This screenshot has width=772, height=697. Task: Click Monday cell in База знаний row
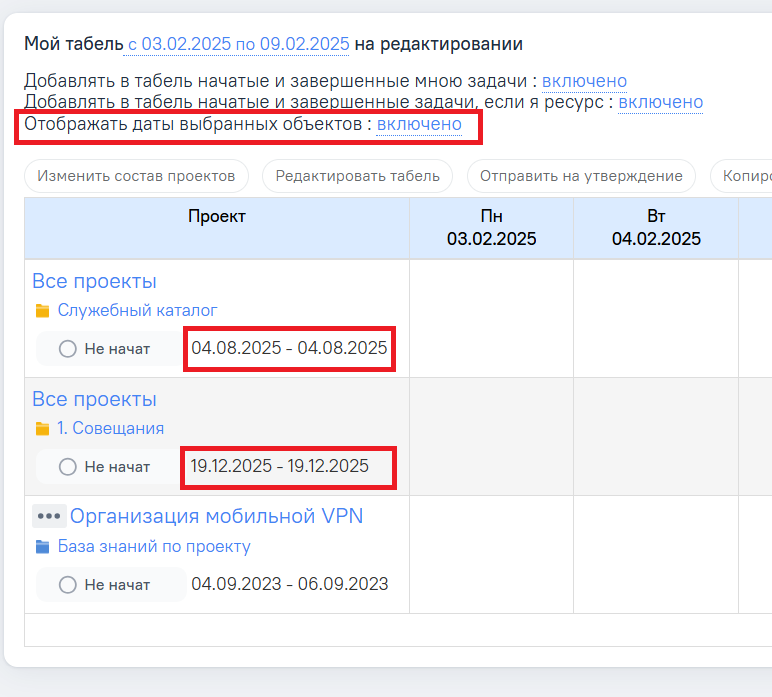coord(491,555)
